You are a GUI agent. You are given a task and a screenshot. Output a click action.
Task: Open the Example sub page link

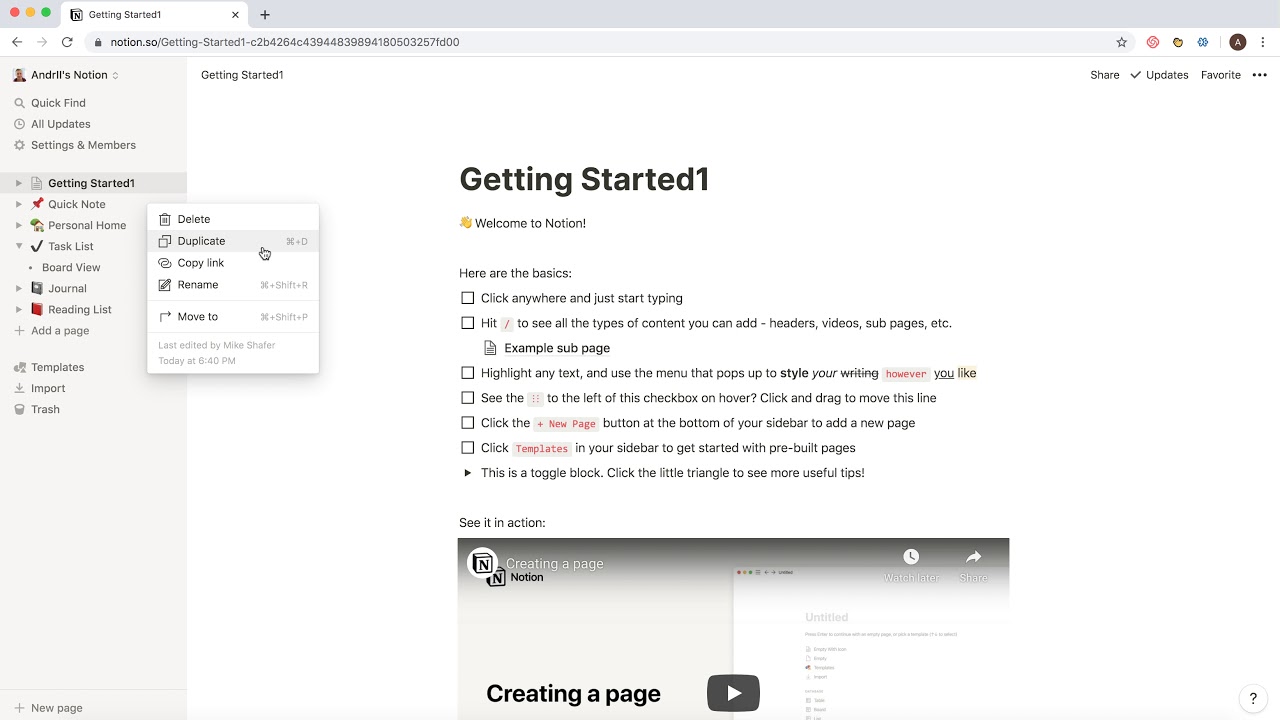[557, 348]
